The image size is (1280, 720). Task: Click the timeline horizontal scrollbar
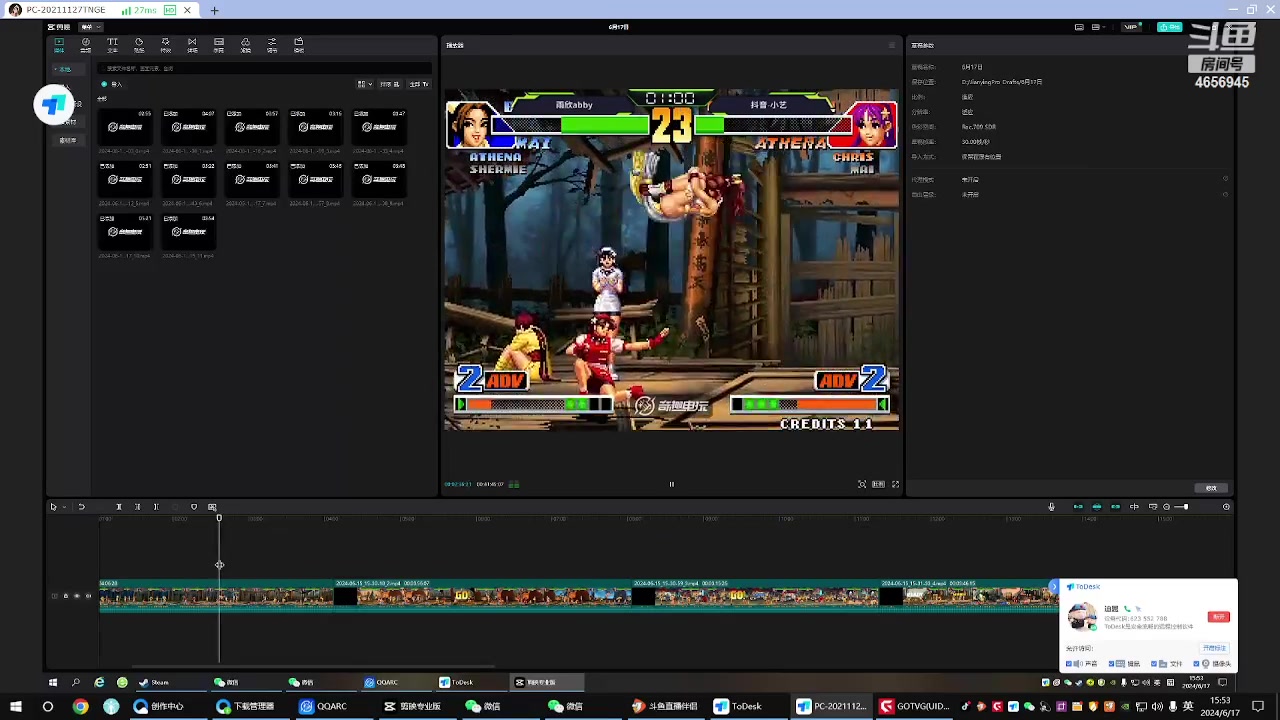(x=313, y=667)
